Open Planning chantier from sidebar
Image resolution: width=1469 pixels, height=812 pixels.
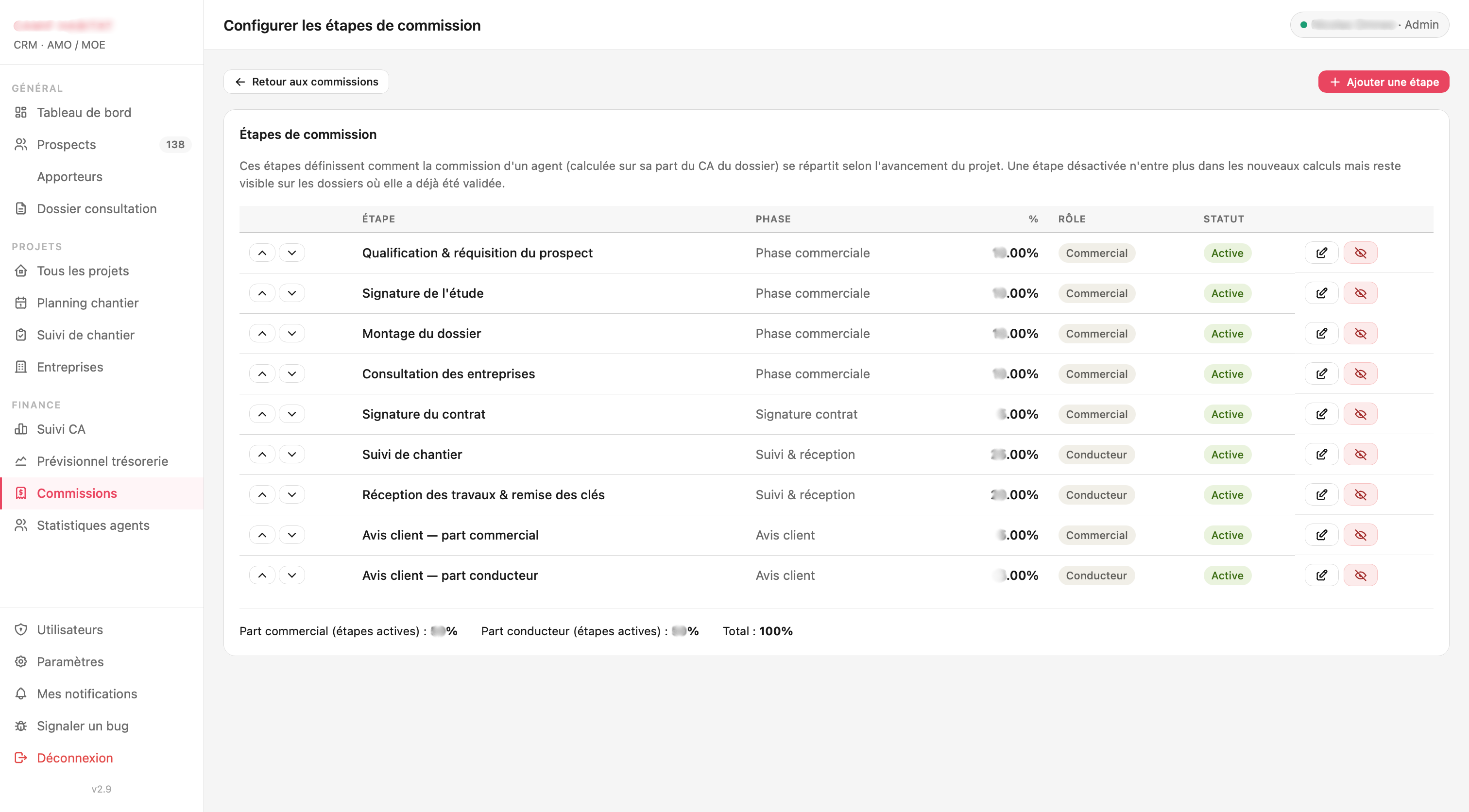click(x=102, y=303)
